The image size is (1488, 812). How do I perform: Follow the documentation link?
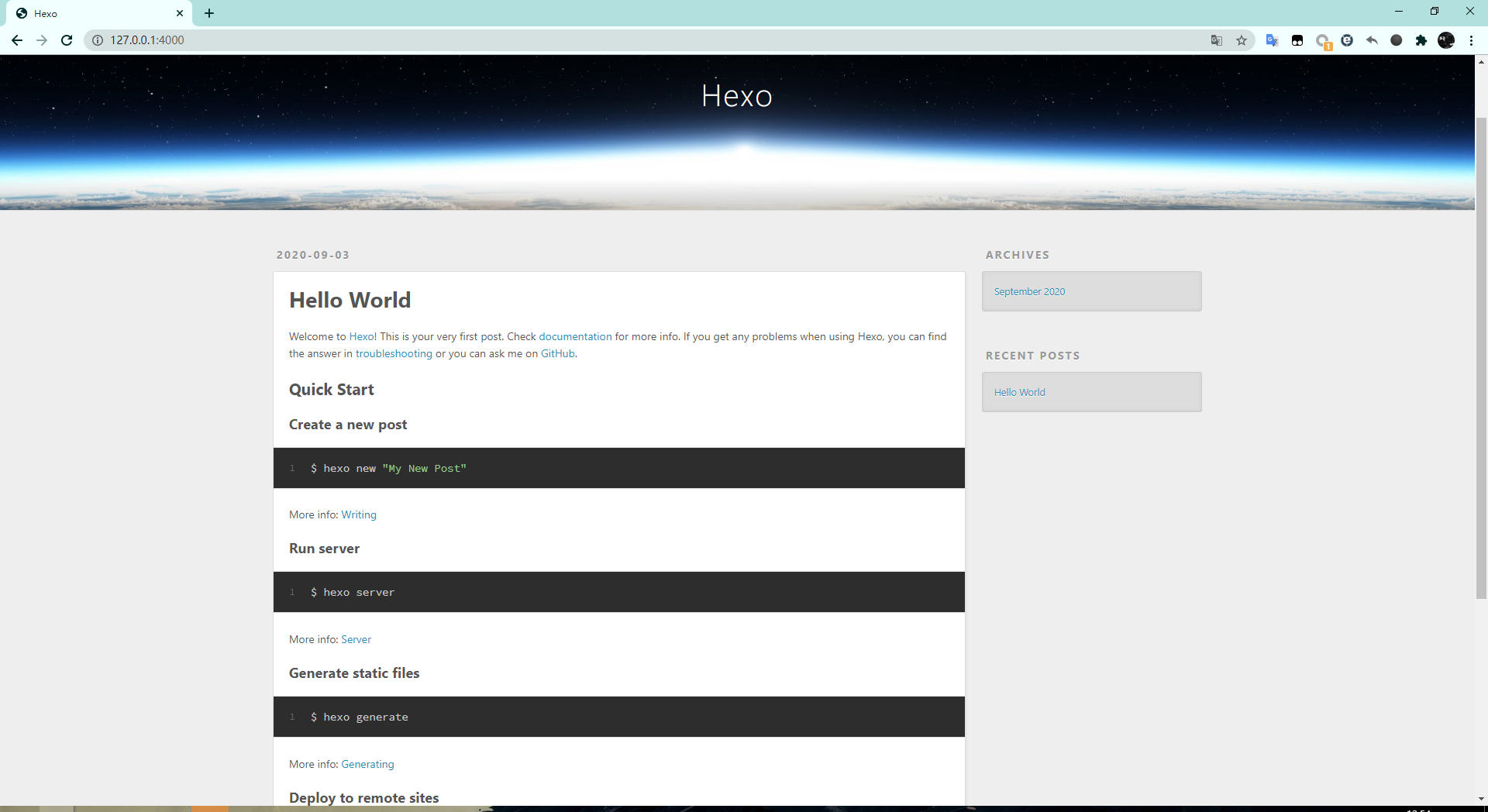click(x=575, y=336)
